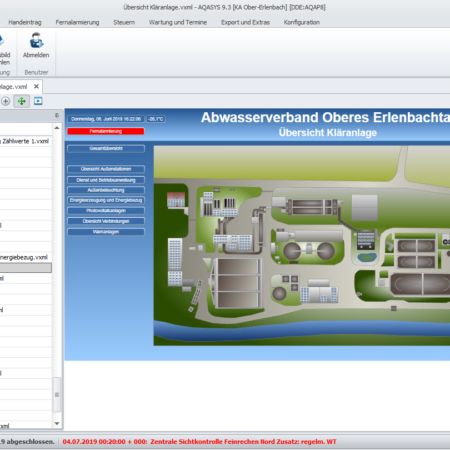Open the Wartung und Termine tab
The width and height of the screenshot is (450, 450).
pos(178,22)
